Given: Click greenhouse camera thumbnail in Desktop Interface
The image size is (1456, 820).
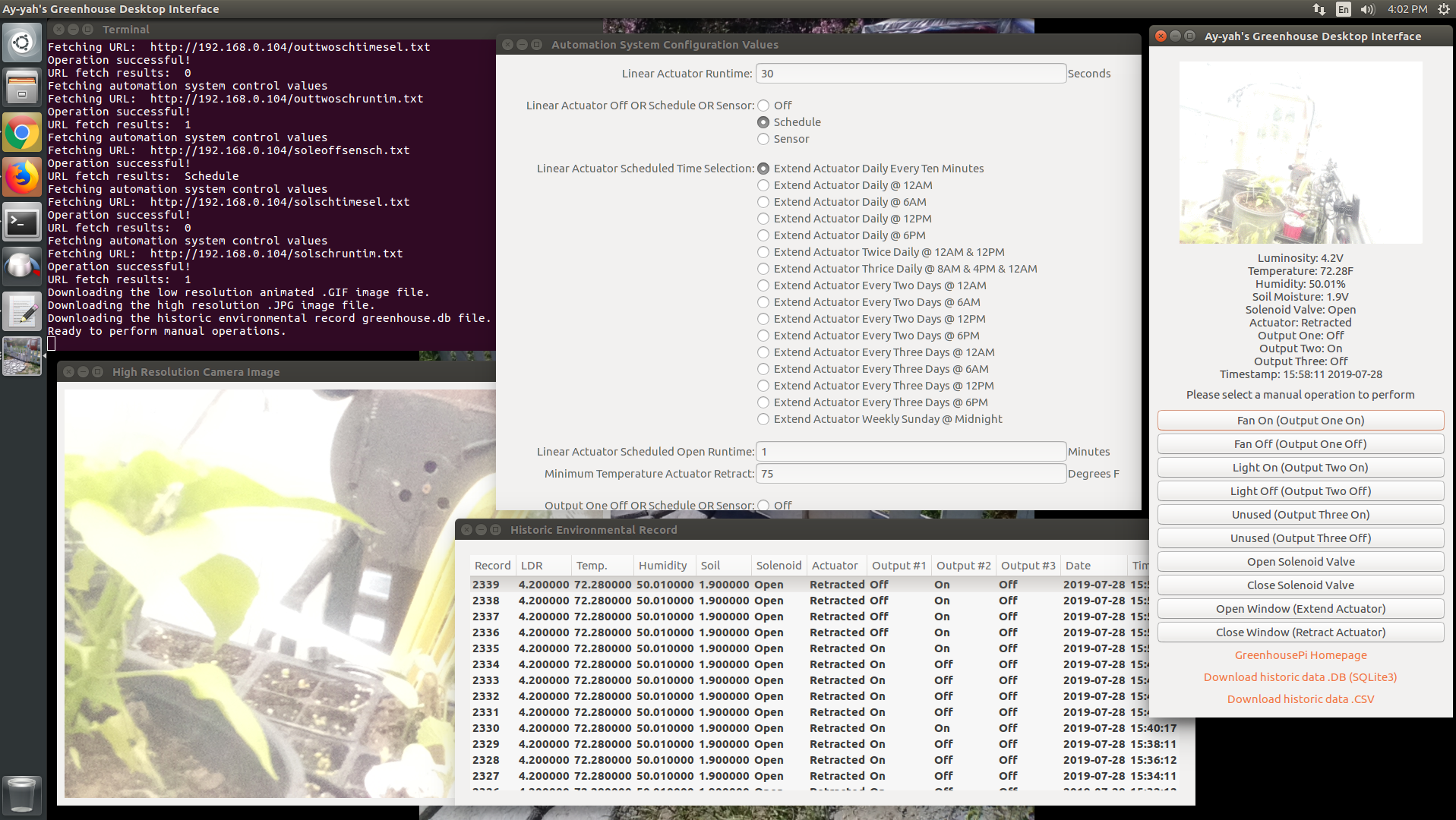Looking at the screenshot, I should pos(1300,153).
